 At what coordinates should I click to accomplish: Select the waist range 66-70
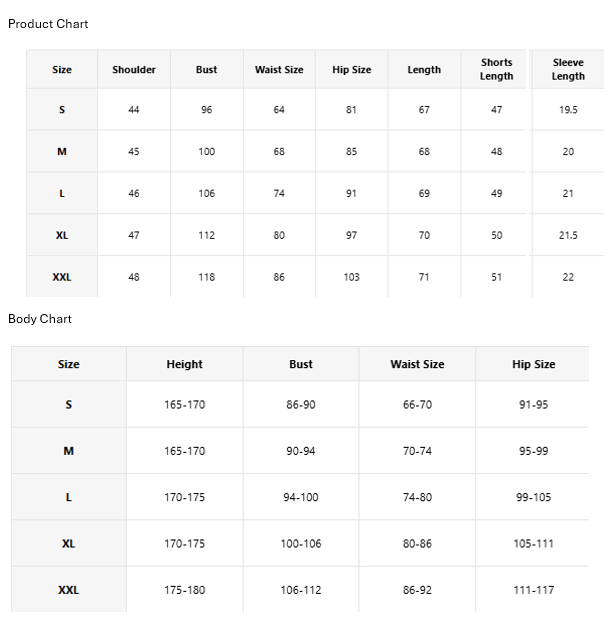tap(417, 405)
